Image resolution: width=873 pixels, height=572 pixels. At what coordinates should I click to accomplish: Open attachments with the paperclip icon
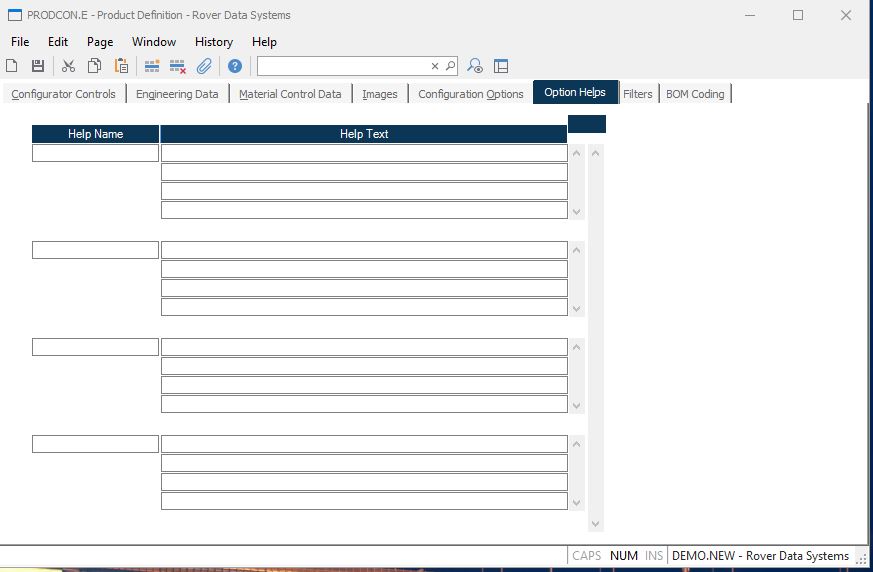(204, 66)
